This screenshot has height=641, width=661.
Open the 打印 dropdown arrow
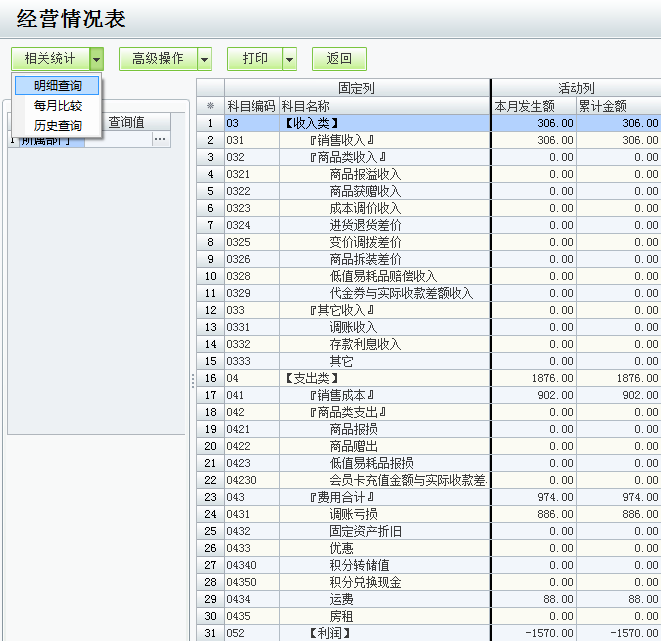click(290, 59)
